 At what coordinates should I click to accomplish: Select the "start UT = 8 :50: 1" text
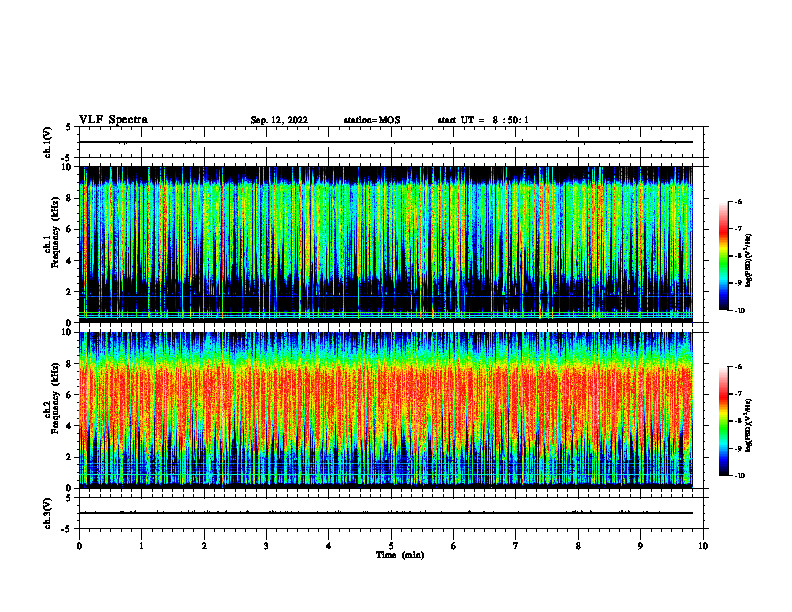[x=483, y=120]
